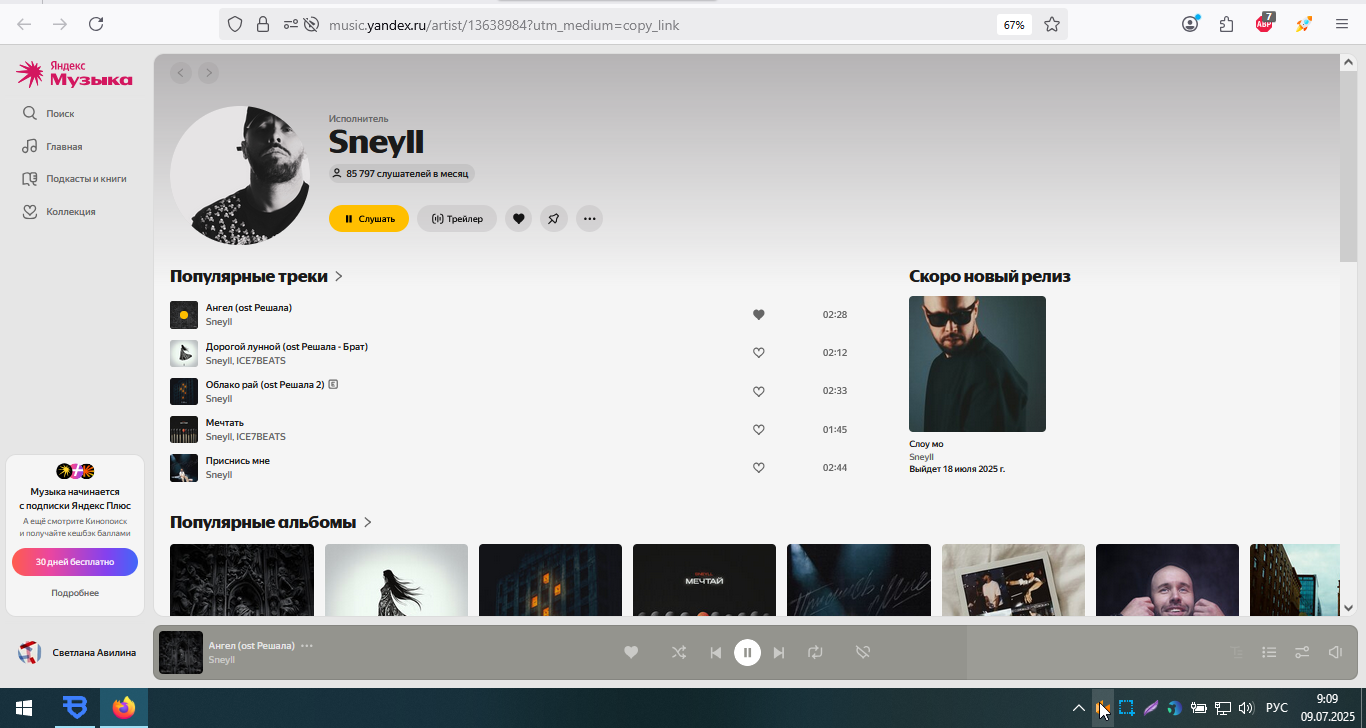Open the Firefox hamburger menu

pos(1342,24)
